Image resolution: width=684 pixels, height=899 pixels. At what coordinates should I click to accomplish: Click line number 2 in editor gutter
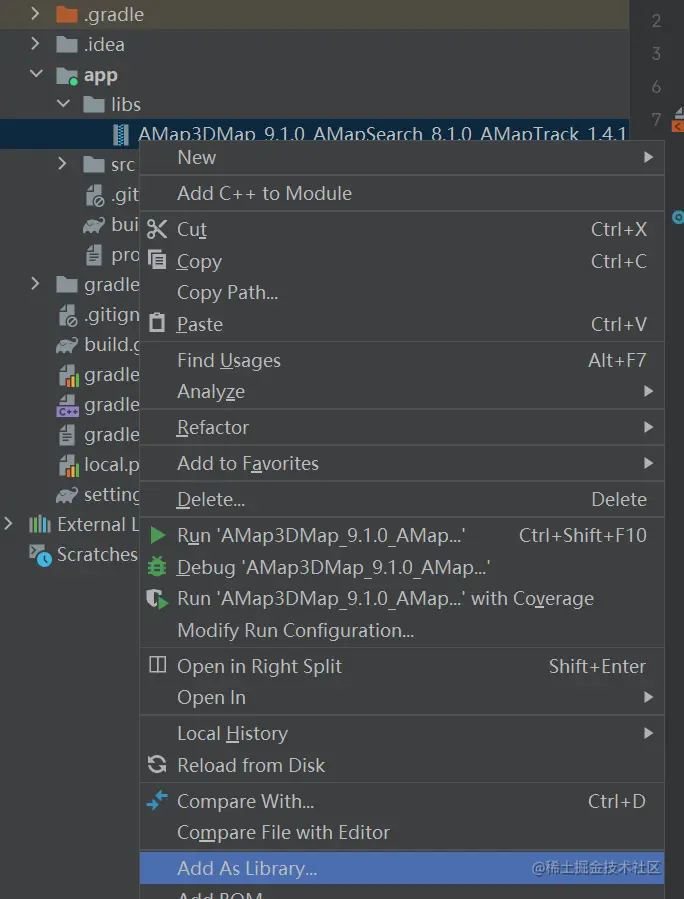point(656,21)
